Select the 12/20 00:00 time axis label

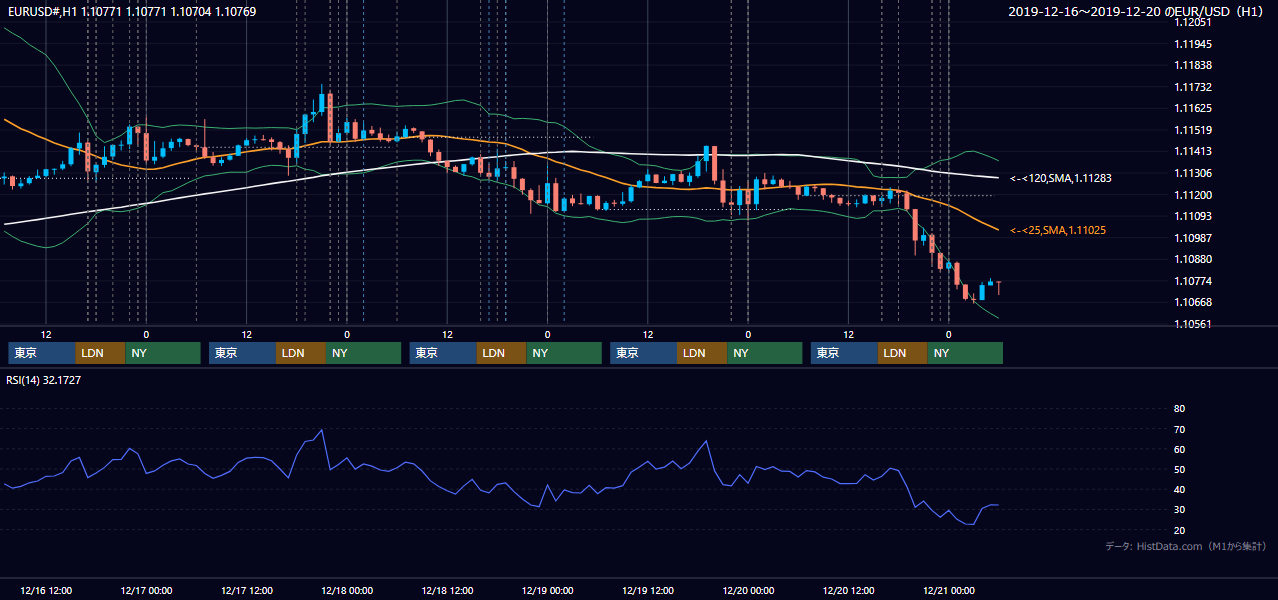tap(749, 590)
